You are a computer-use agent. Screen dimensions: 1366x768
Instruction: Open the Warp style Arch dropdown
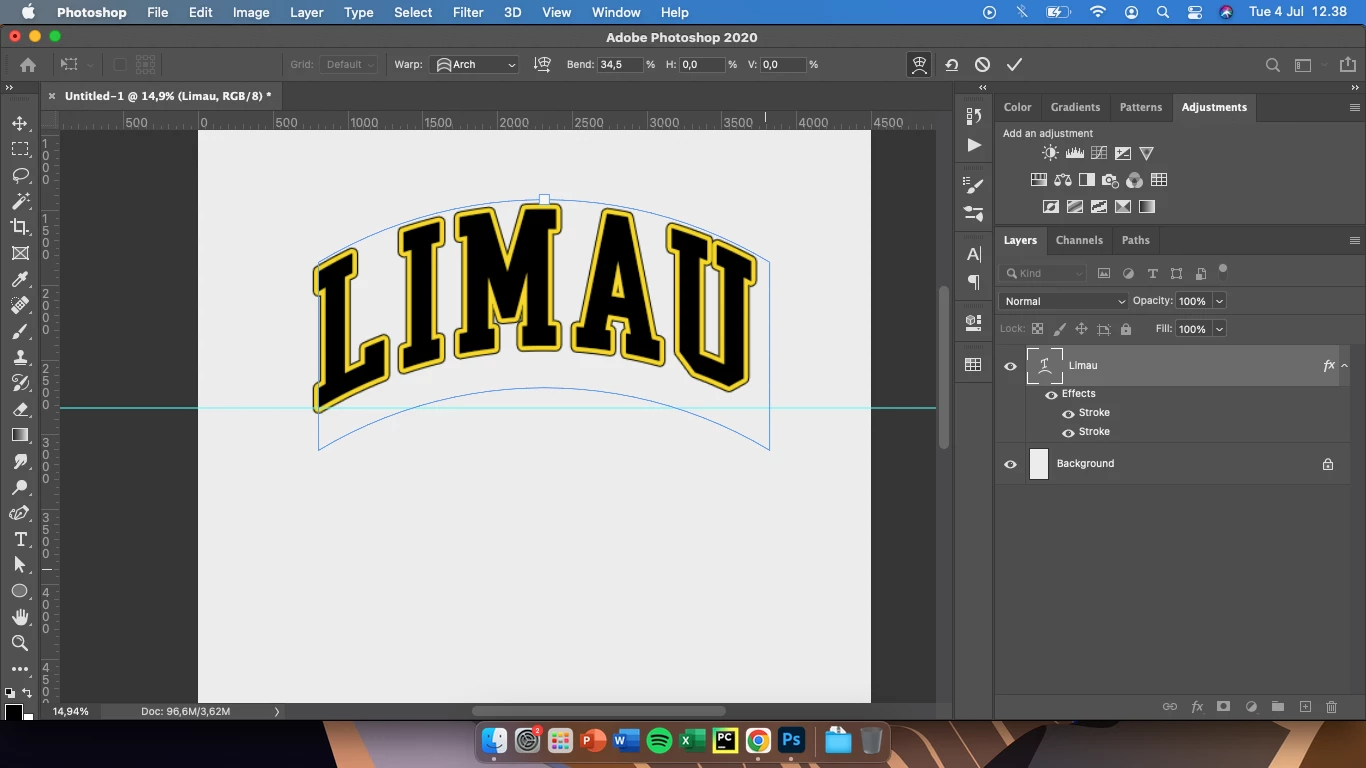475,64
